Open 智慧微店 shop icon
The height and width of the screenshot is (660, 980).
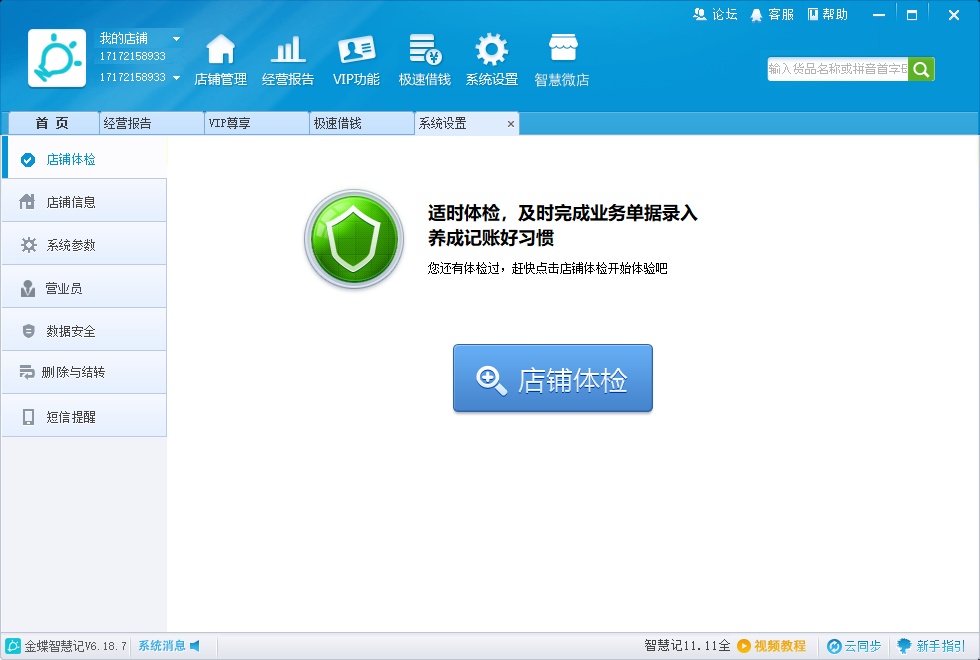pos(562,49)
